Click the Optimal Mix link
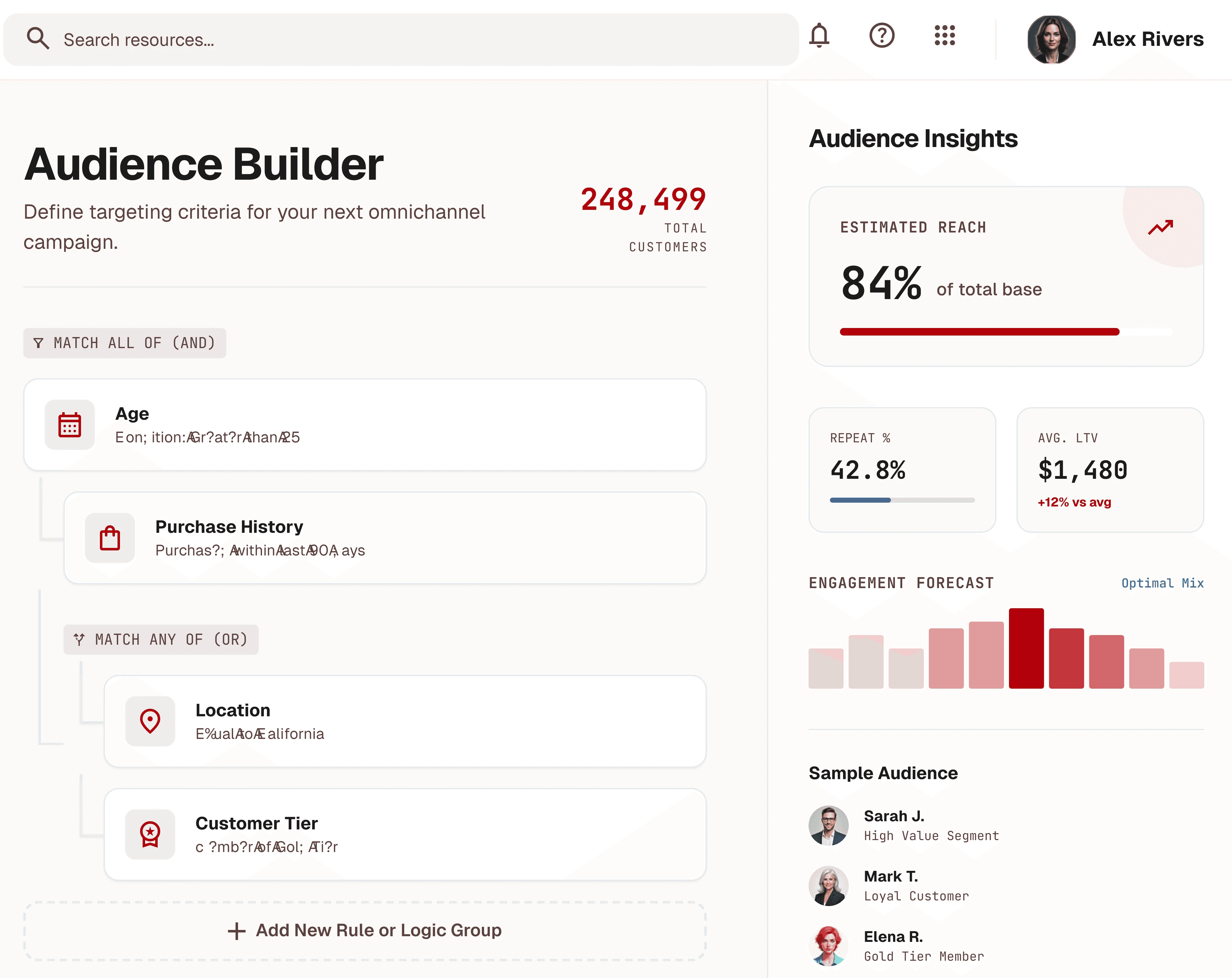Image resolution: width=1232 pixels, height=978 pixels. tap(1162, 583)
